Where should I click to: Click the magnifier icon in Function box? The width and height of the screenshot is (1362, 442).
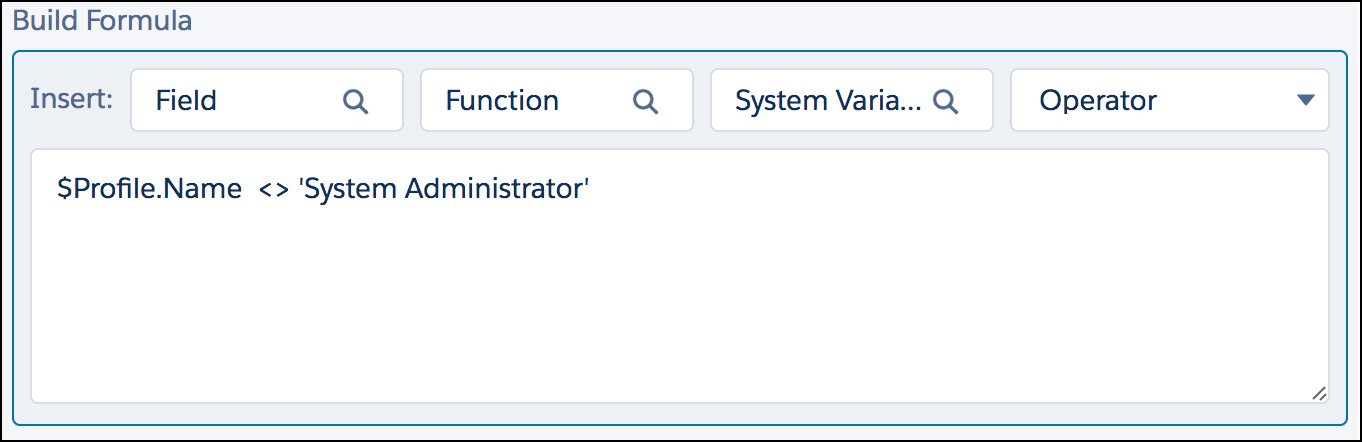point(646,101)
